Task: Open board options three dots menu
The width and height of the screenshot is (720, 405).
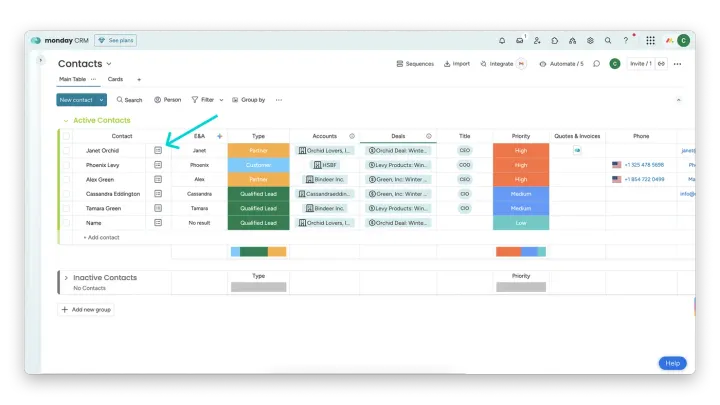Action: click(x=677, y=64)
